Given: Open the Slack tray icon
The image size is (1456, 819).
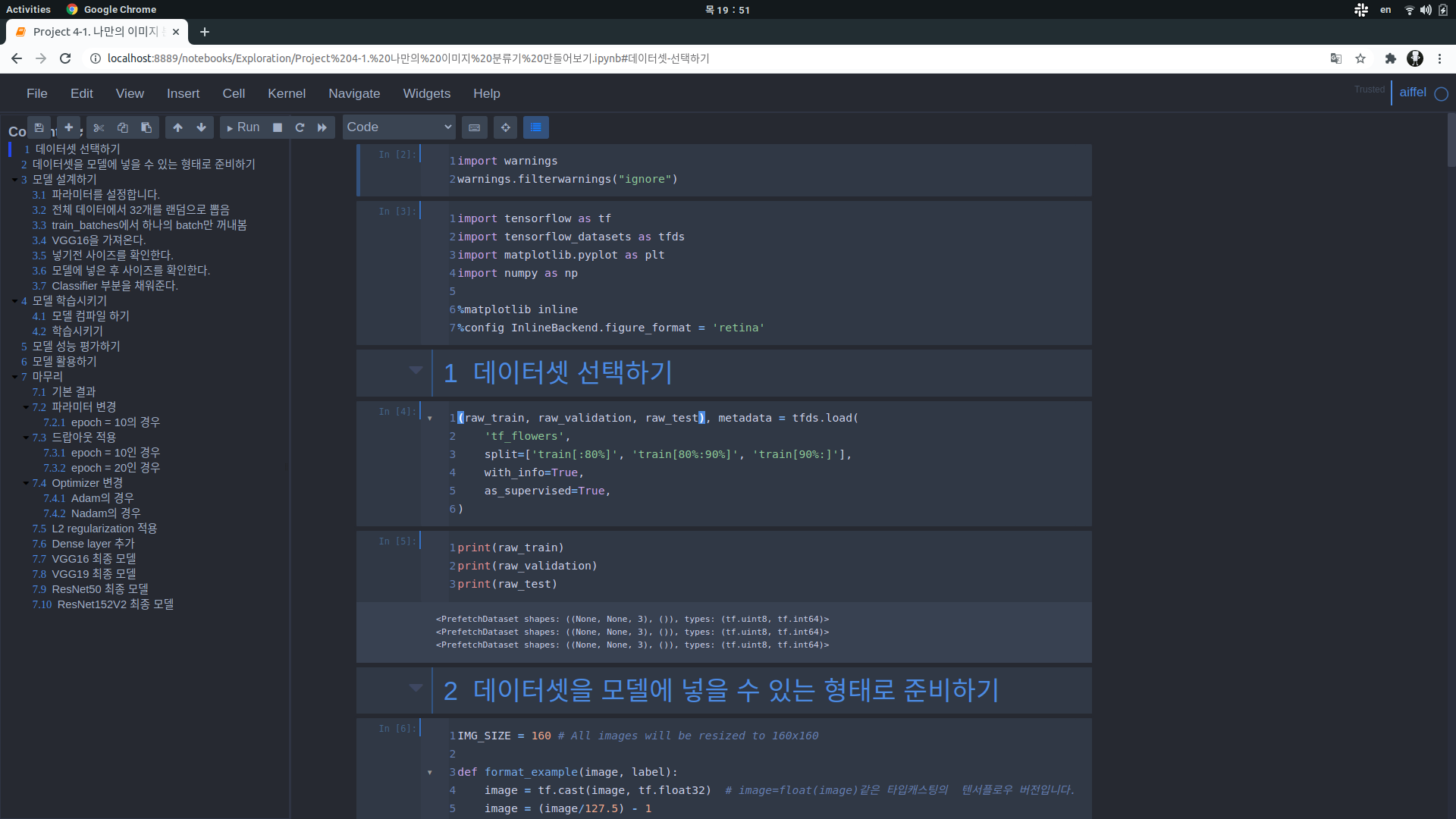Looking at the screenshot, I should click(x=1361, y=10).
